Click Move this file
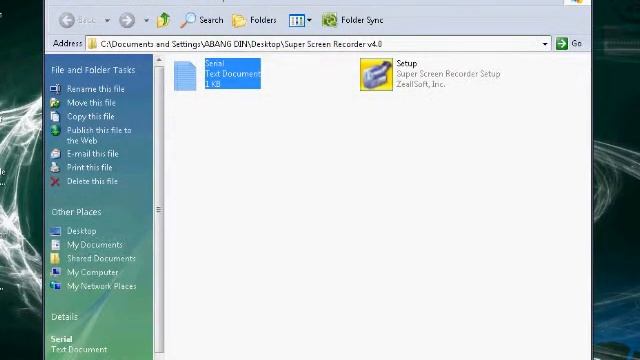This screenshot has height=360, width=640. click(x=91, y=103)
